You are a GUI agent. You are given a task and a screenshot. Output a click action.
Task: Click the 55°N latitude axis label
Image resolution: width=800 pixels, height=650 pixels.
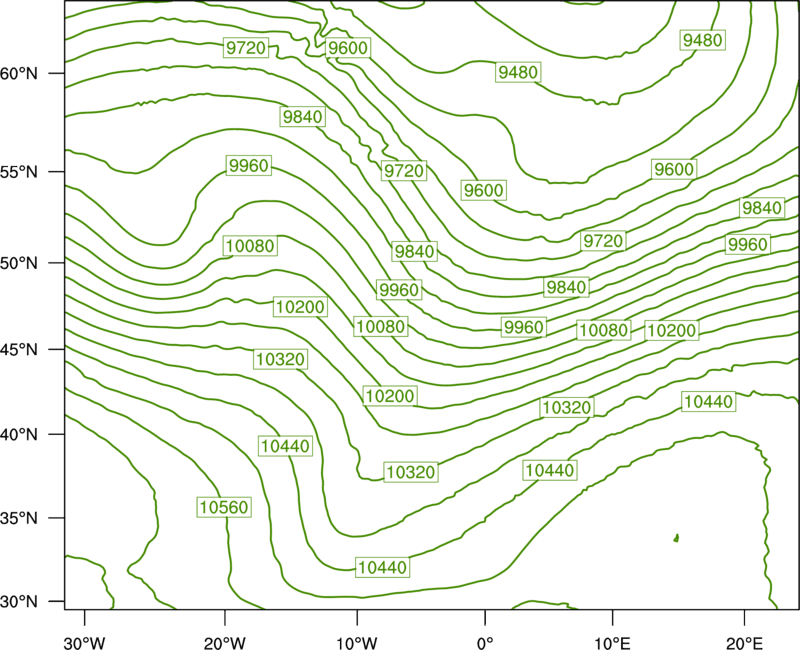[x=19, y=172]
